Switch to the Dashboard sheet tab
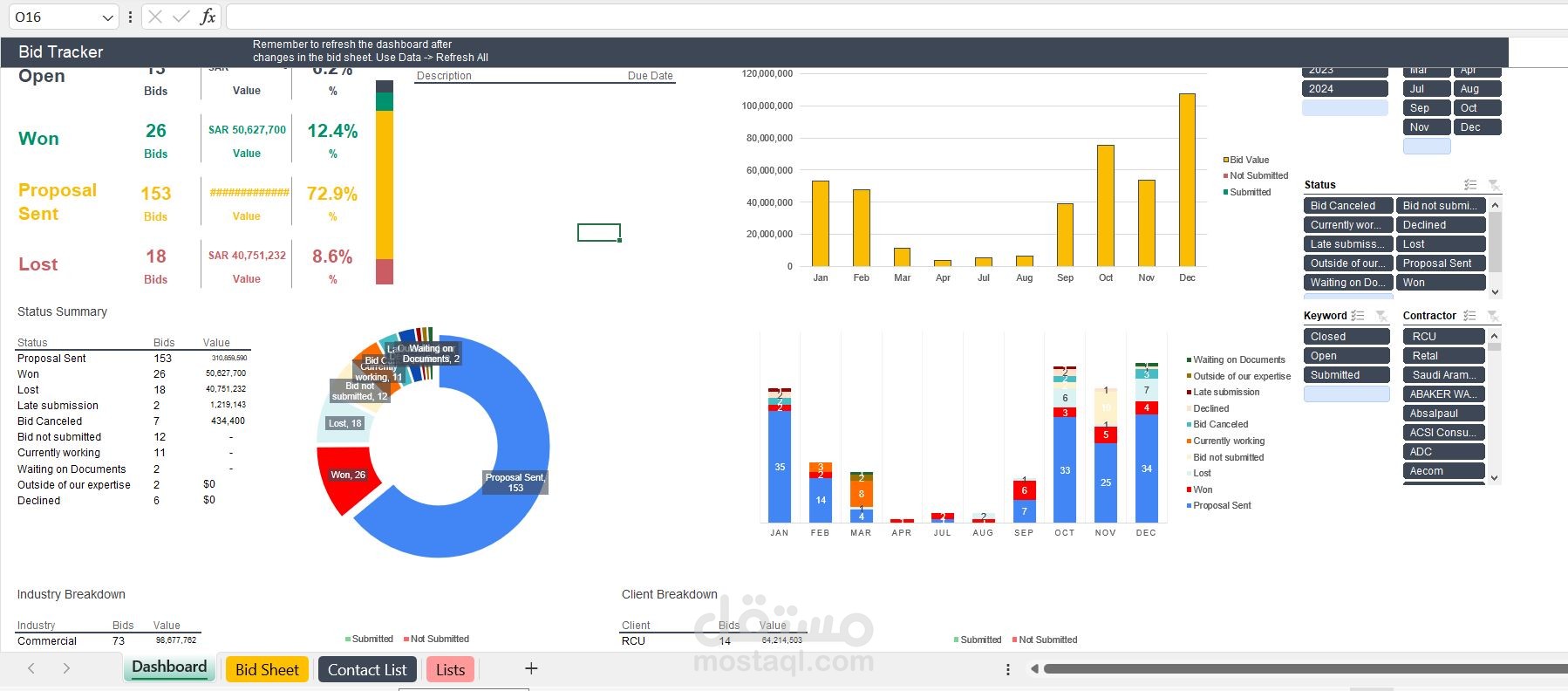Image resolution: width=1568 pixels, height=691 pixels. point(169,667)
